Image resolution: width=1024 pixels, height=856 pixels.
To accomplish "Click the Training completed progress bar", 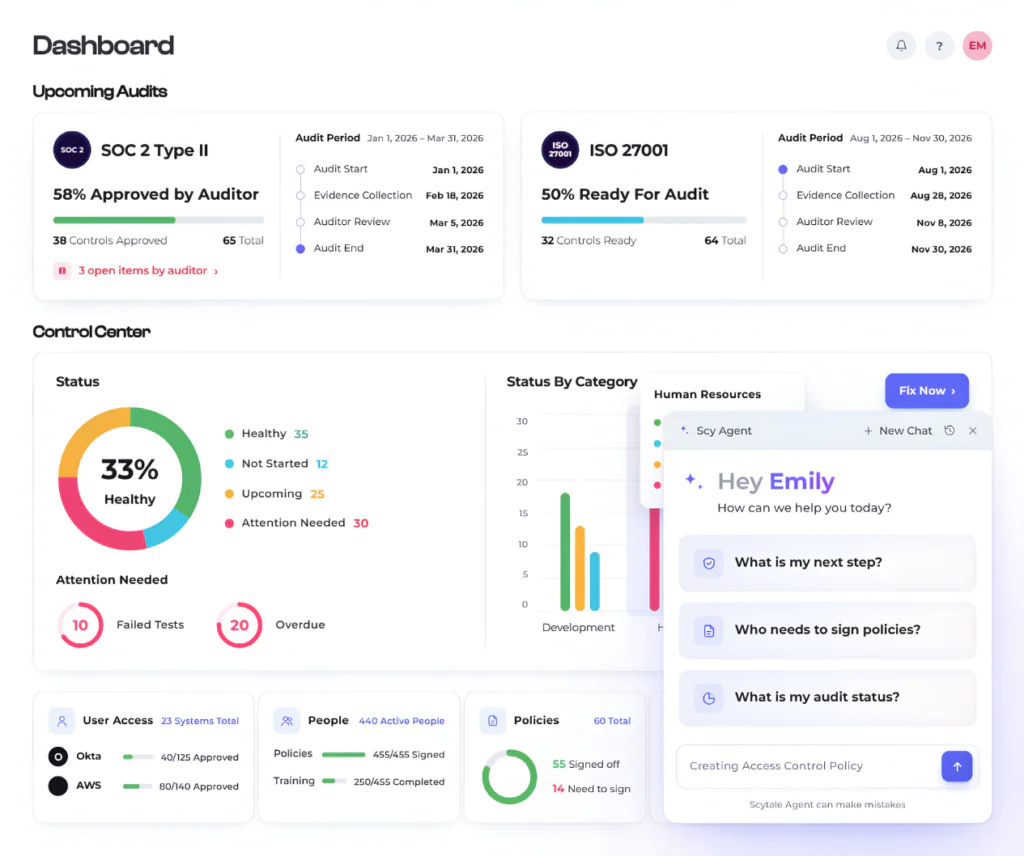I will pyautogui.click(x=334, y=781).
